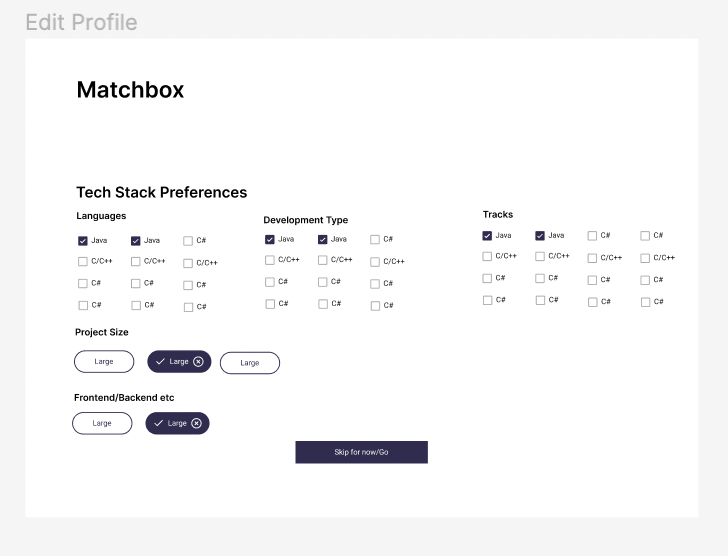
Task: Check the last C# box in Tracks' first row
Action: coord(645,236)
